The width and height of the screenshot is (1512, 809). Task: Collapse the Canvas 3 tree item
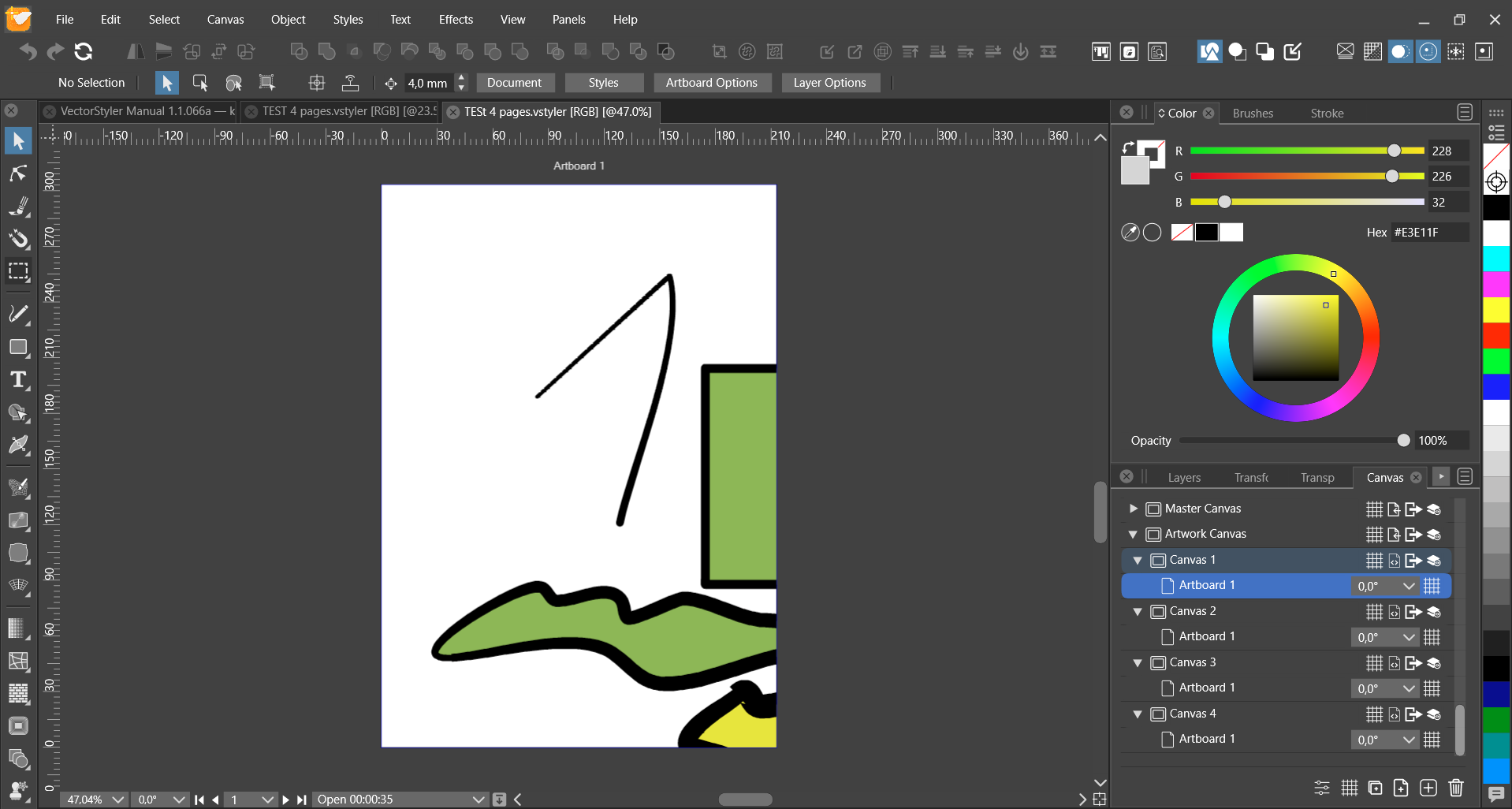pos(1138,663)
